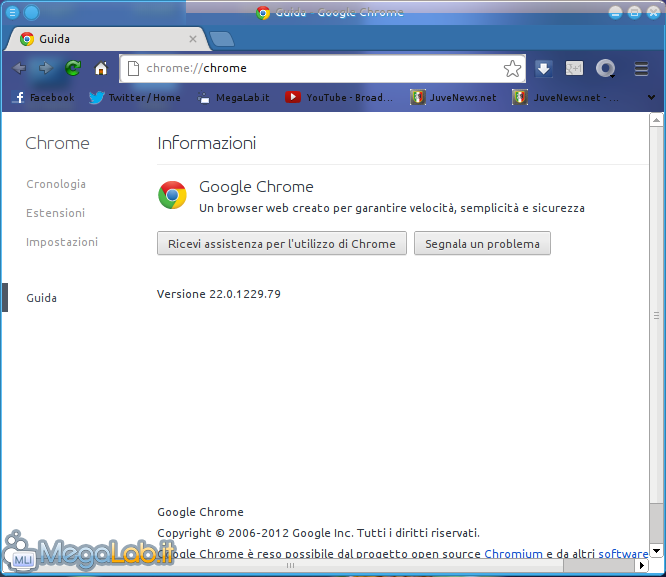
Task: Open a new tab
Action: click(x=222, y=39)
